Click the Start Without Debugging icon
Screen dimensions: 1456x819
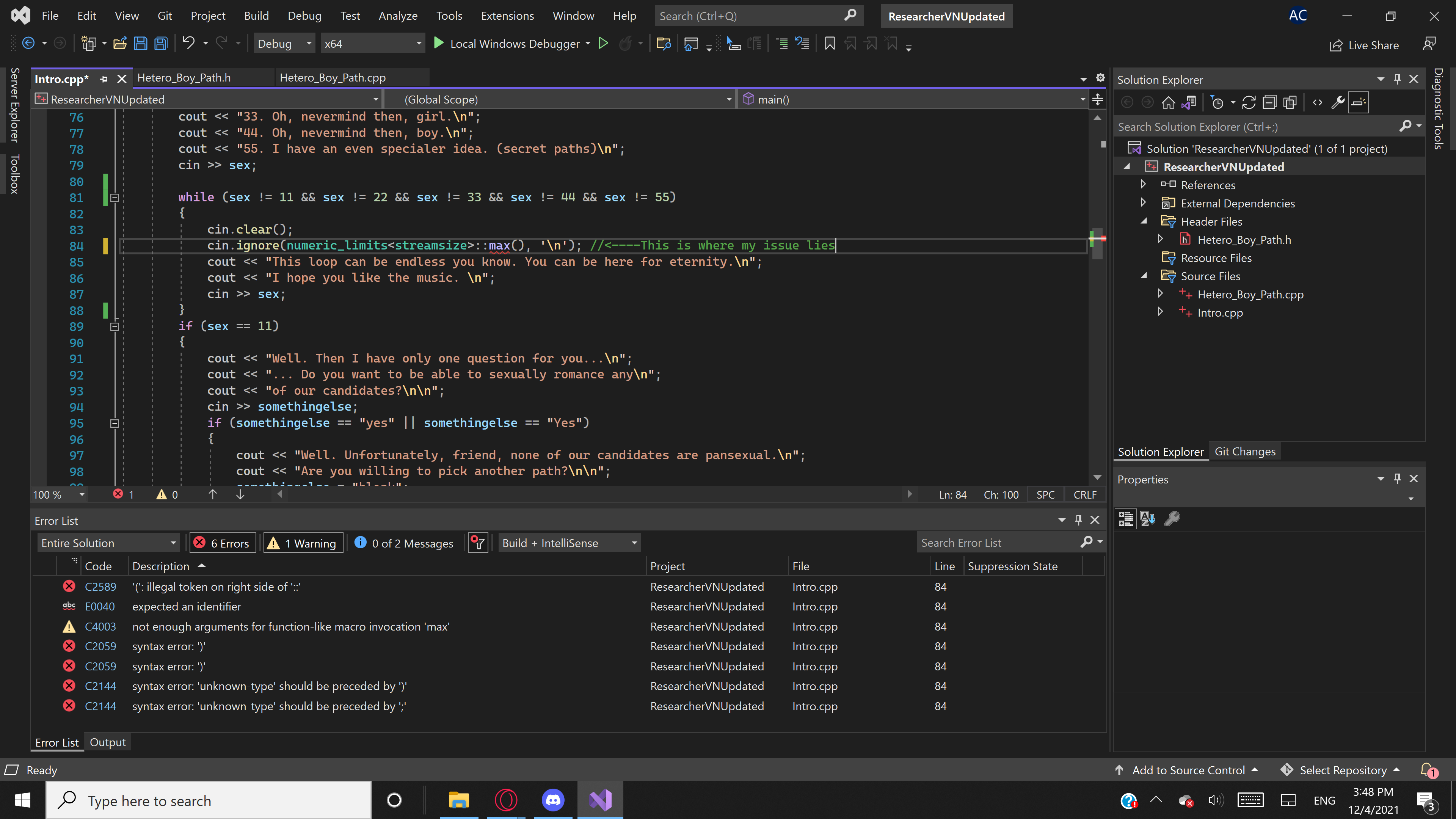[x=603, y=44]
